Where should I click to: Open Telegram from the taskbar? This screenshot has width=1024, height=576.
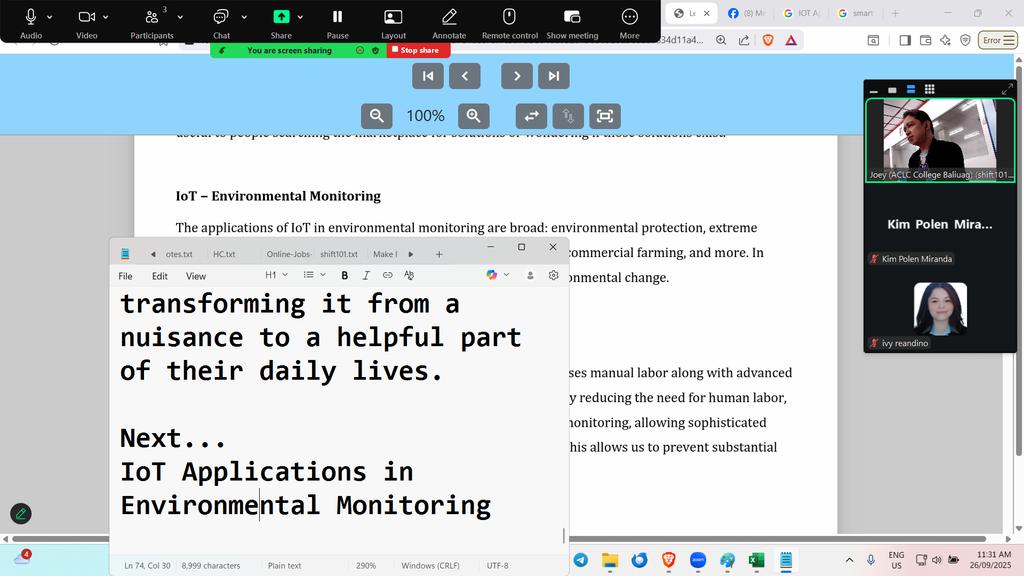click(x=581, y=560)
